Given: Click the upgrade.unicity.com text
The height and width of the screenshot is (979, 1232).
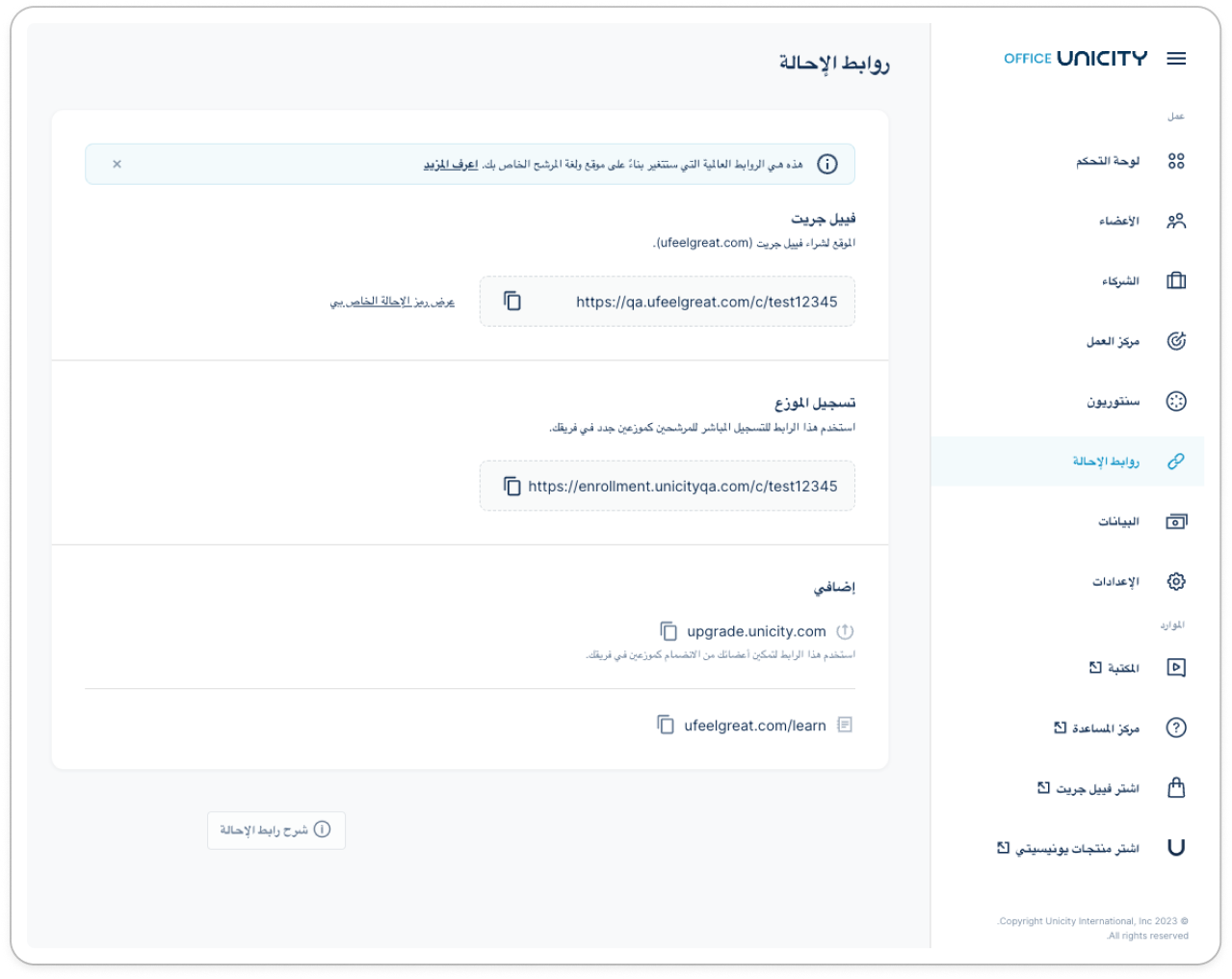Looking at the screenshot, I should click(x=756, y=631).
